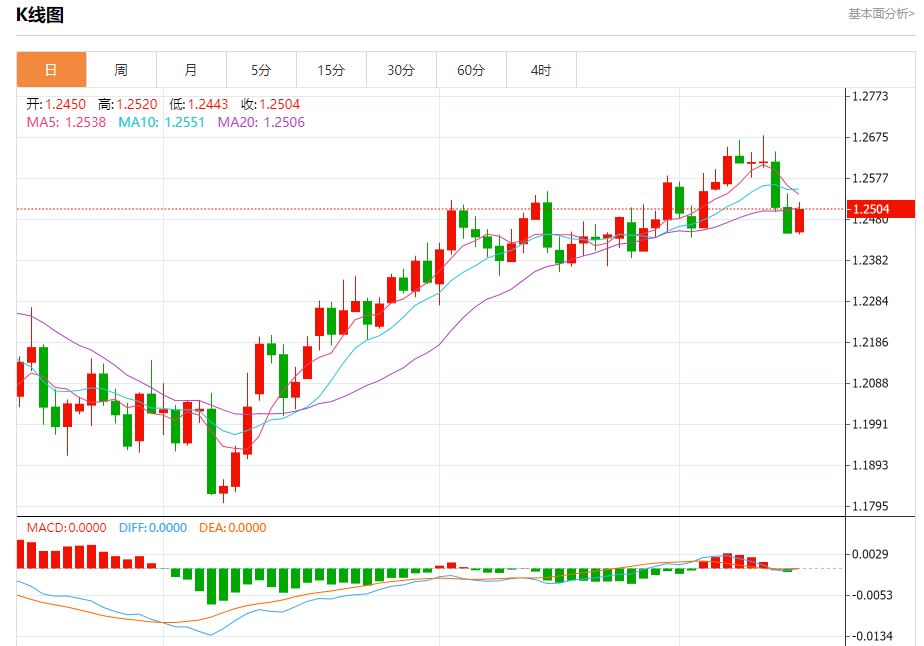Open the 基本面分析> link
This screenshot has width=924, height=646.
[x=881, y=14]
